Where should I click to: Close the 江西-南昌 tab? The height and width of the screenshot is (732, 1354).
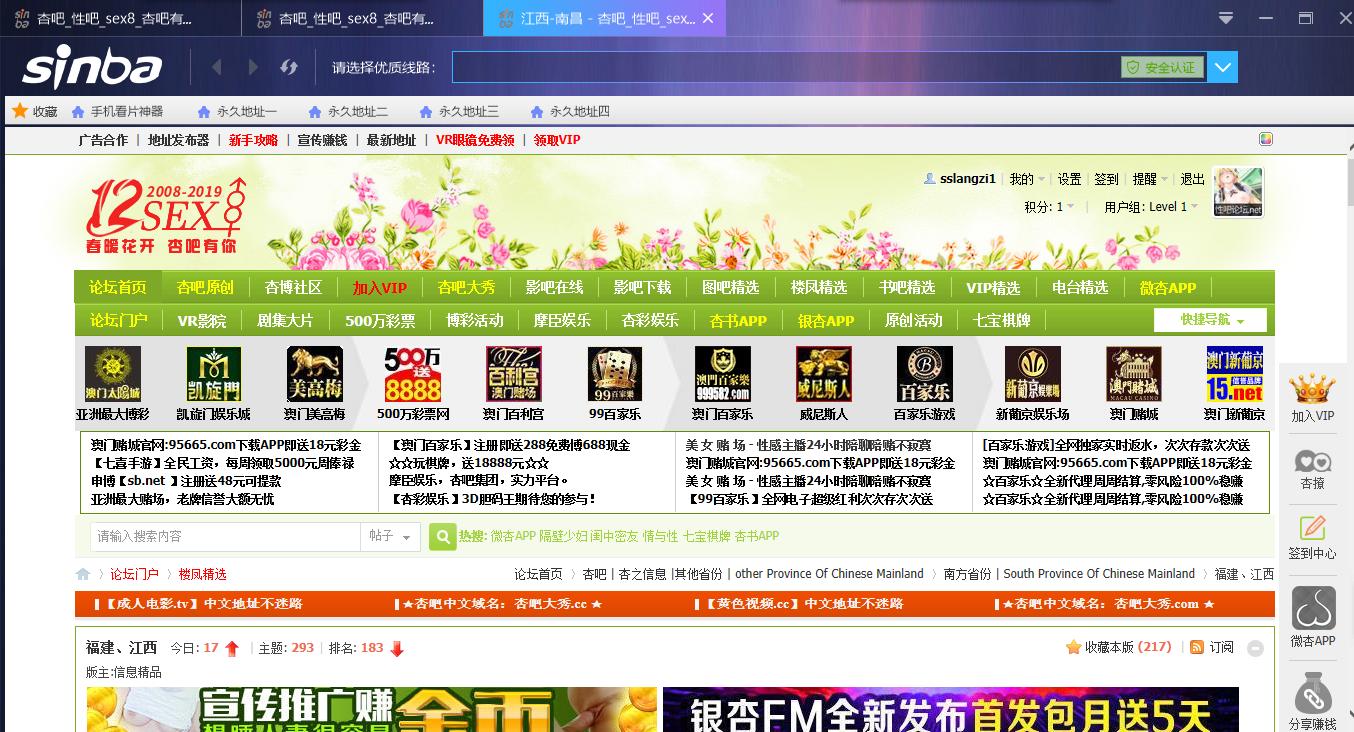tap(708, 18)
